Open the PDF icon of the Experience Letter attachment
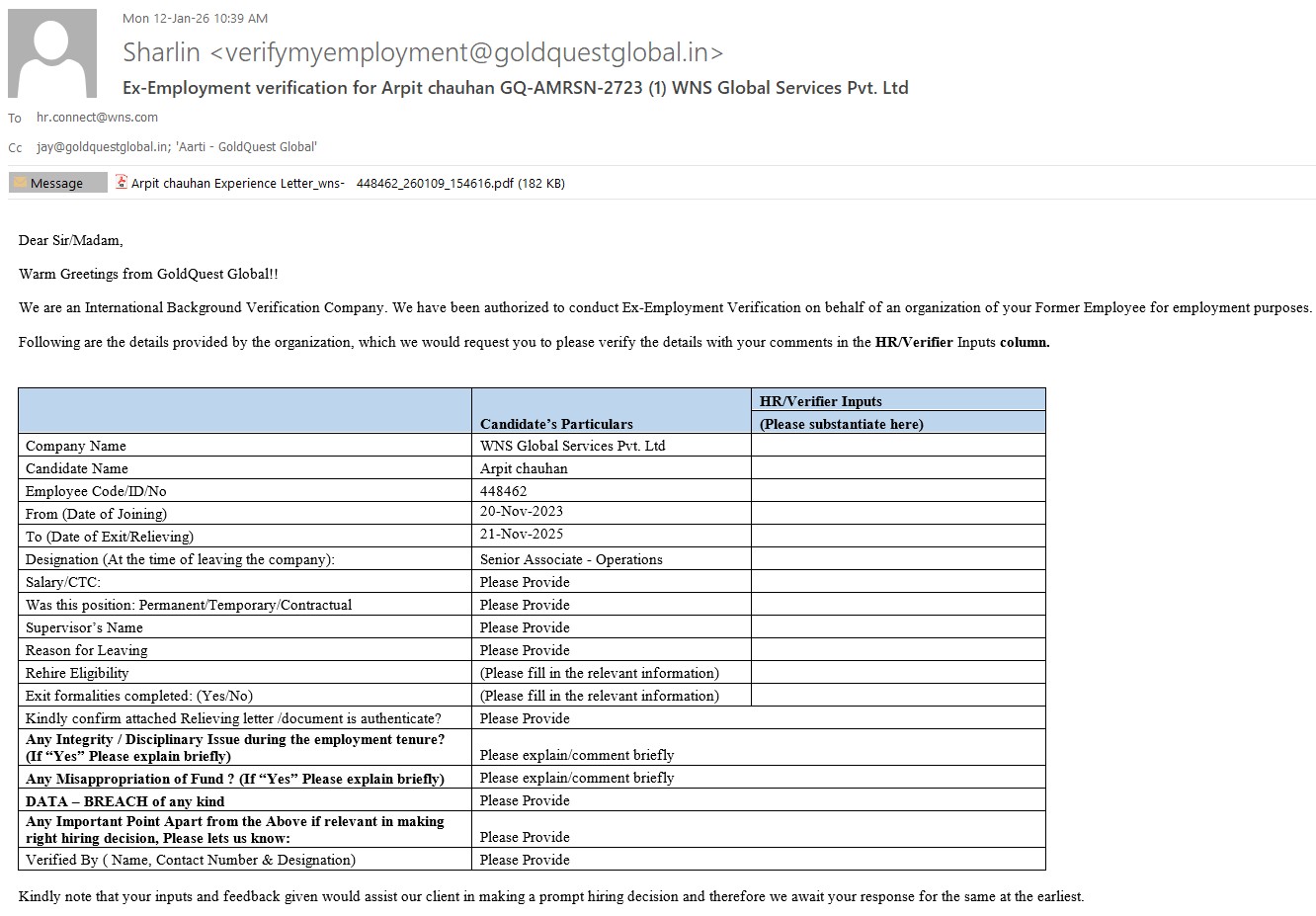Viewport: 1316px width, 916px height. point(122,182)
